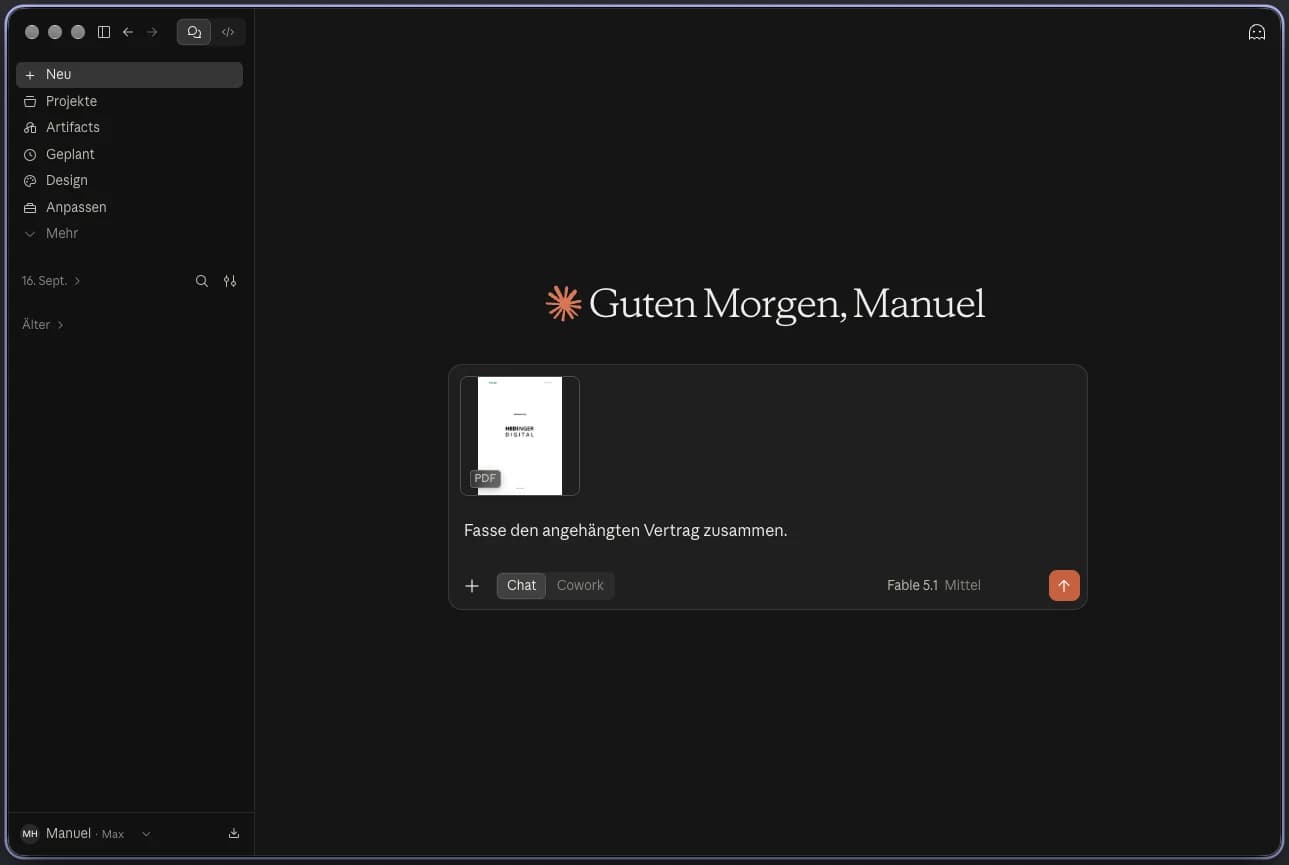1289x865 pixels.
Task: Expand the 16. Sept. chat group
Action: click(51, 281)
